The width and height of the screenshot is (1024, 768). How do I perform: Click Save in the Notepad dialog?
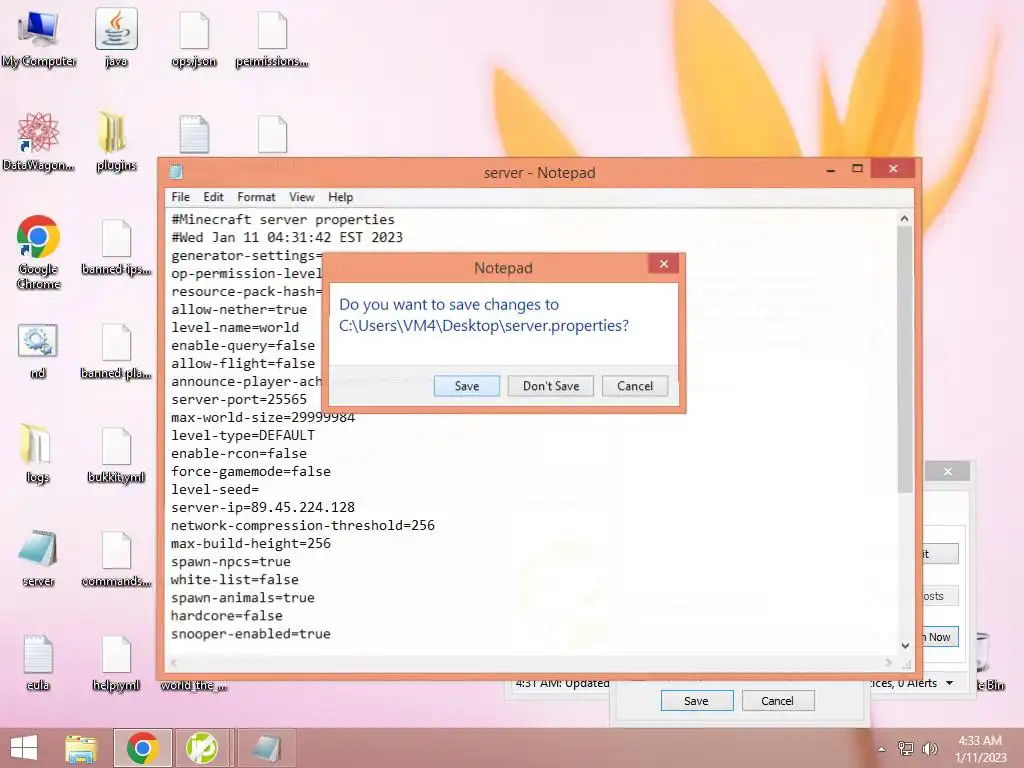[x=467, y=386]
